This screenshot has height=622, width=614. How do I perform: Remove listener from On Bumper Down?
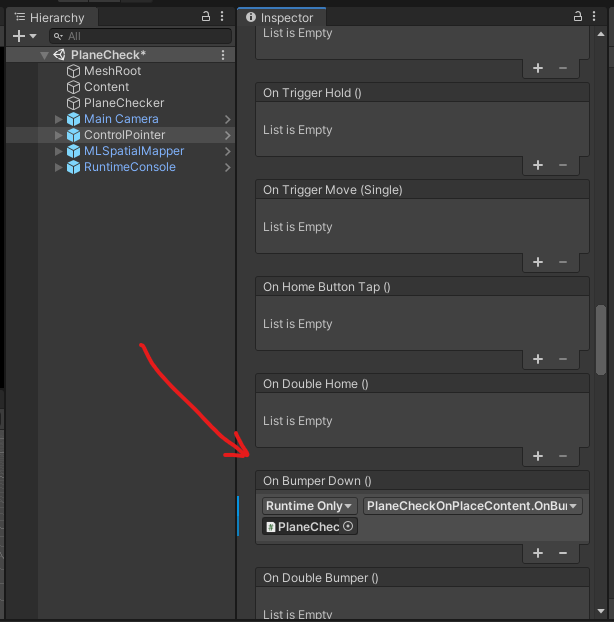coord(563,553)
